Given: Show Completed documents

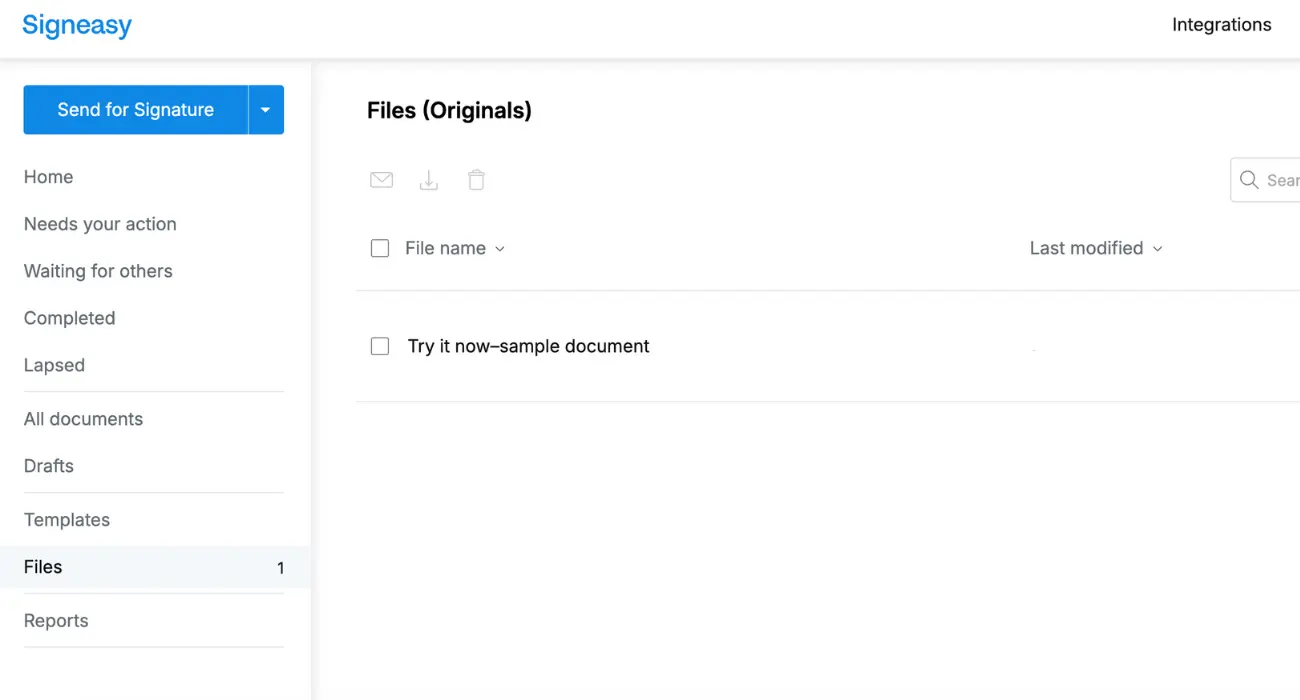Looking at the screenshot, I should click(69, 318).
